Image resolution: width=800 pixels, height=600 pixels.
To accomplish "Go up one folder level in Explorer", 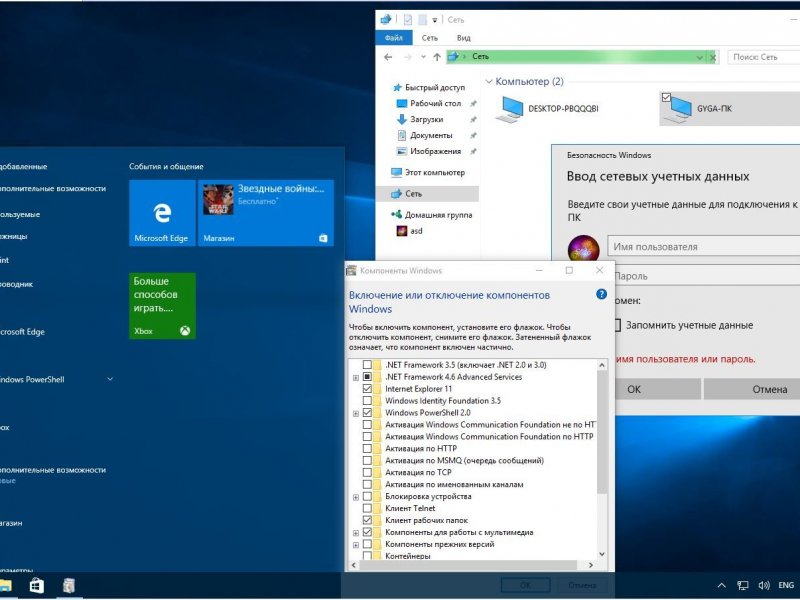I will [x=437, y=57].
